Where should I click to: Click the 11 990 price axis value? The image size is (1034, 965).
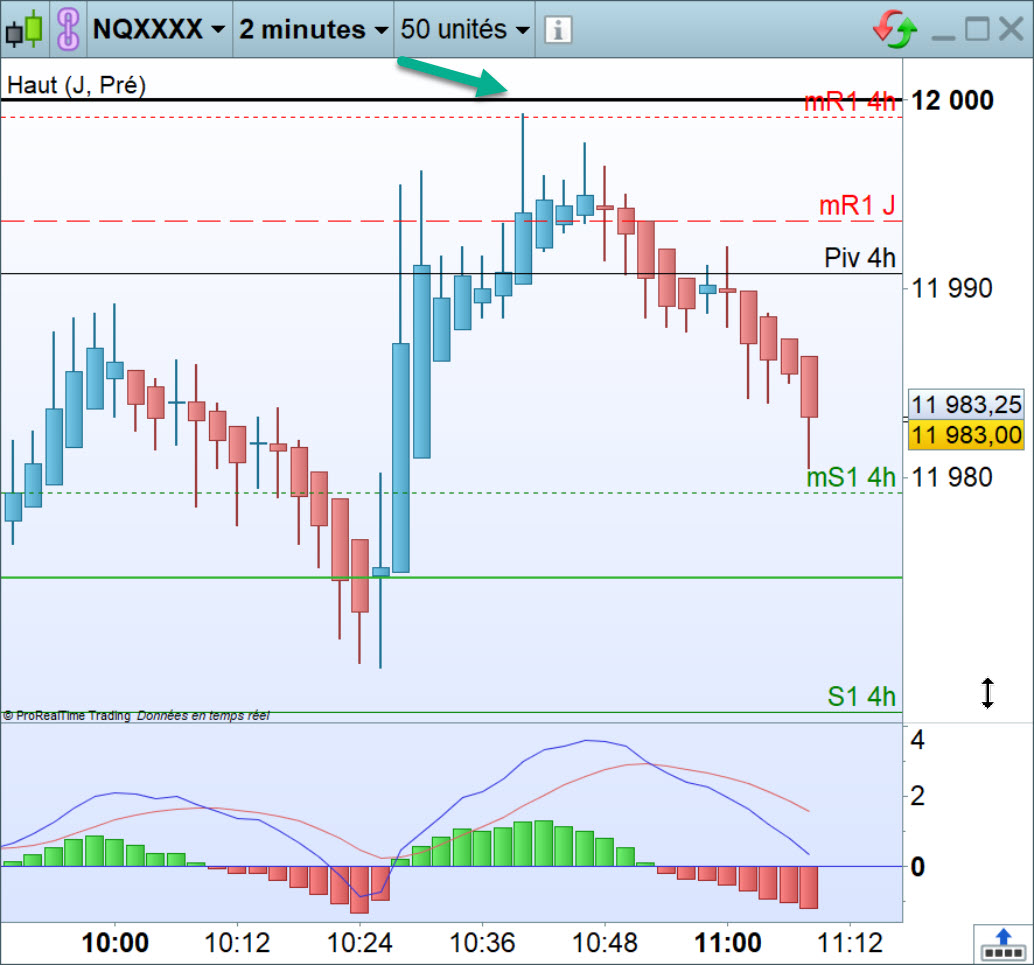coord(952,288)
